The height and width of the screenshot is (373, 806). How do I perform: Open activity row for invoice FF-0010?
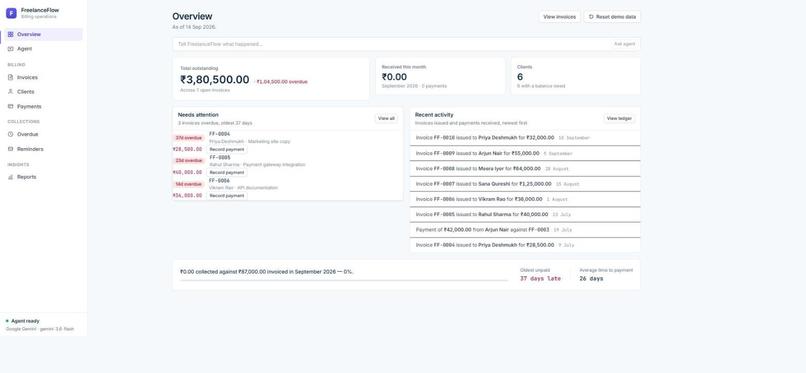click(525, 138)
